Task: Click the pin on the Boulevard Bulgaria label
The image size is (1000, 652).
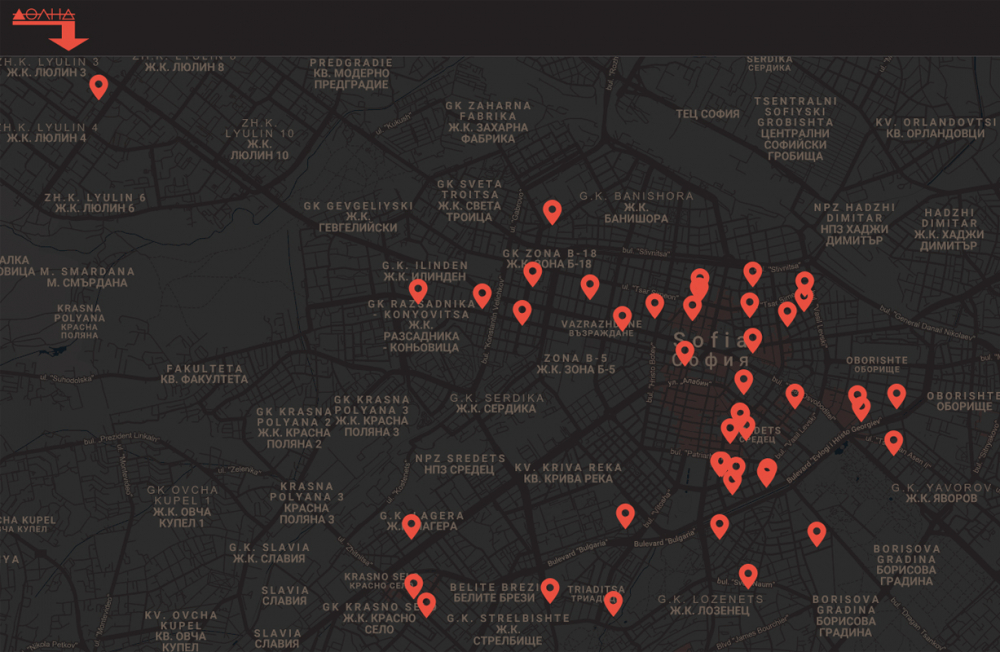Action: [x=719, y=526]
